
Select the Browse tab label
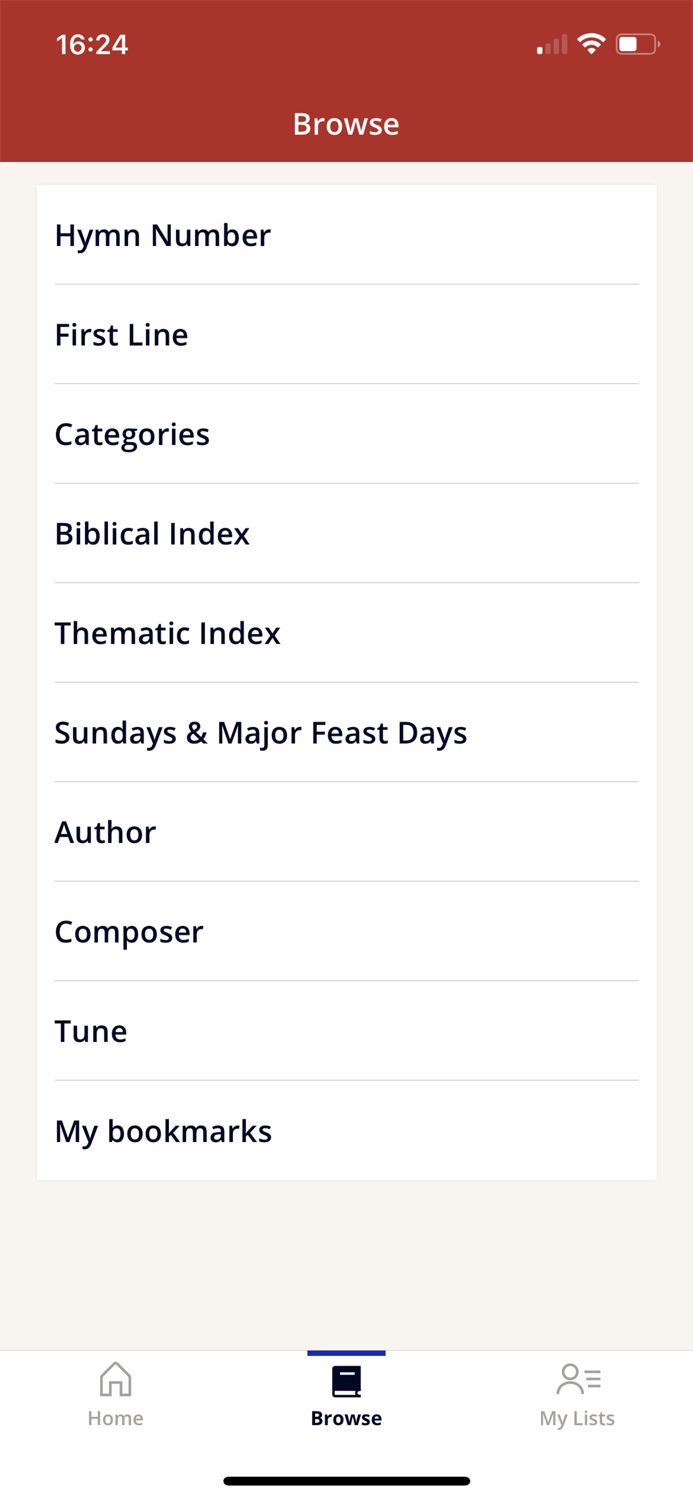pyautogui.click(x=346, y=1418)
